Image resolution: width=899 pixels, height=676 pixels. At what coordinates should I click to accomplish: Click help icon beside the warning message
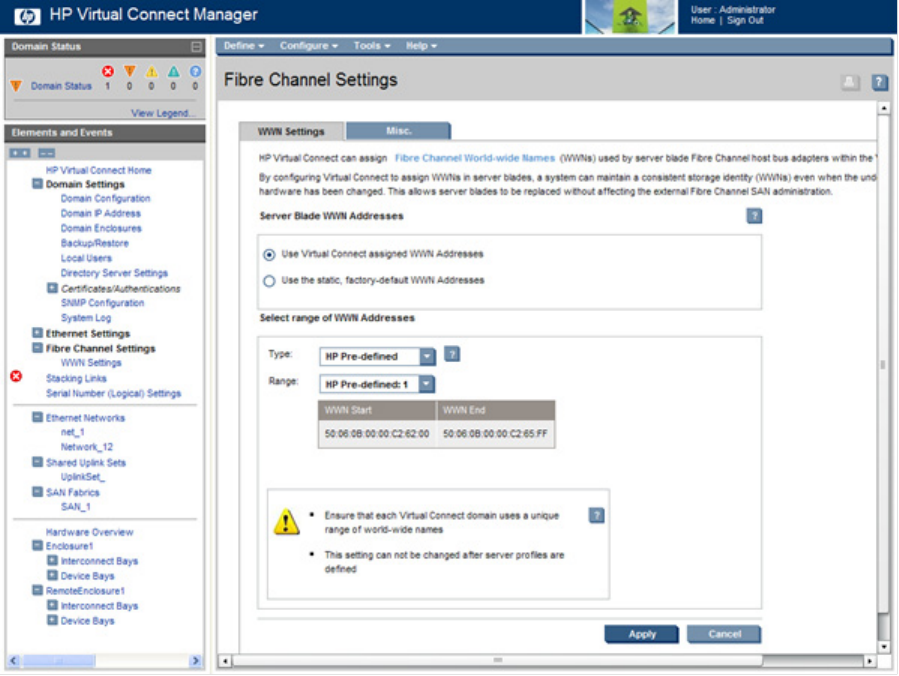(597, 516)
